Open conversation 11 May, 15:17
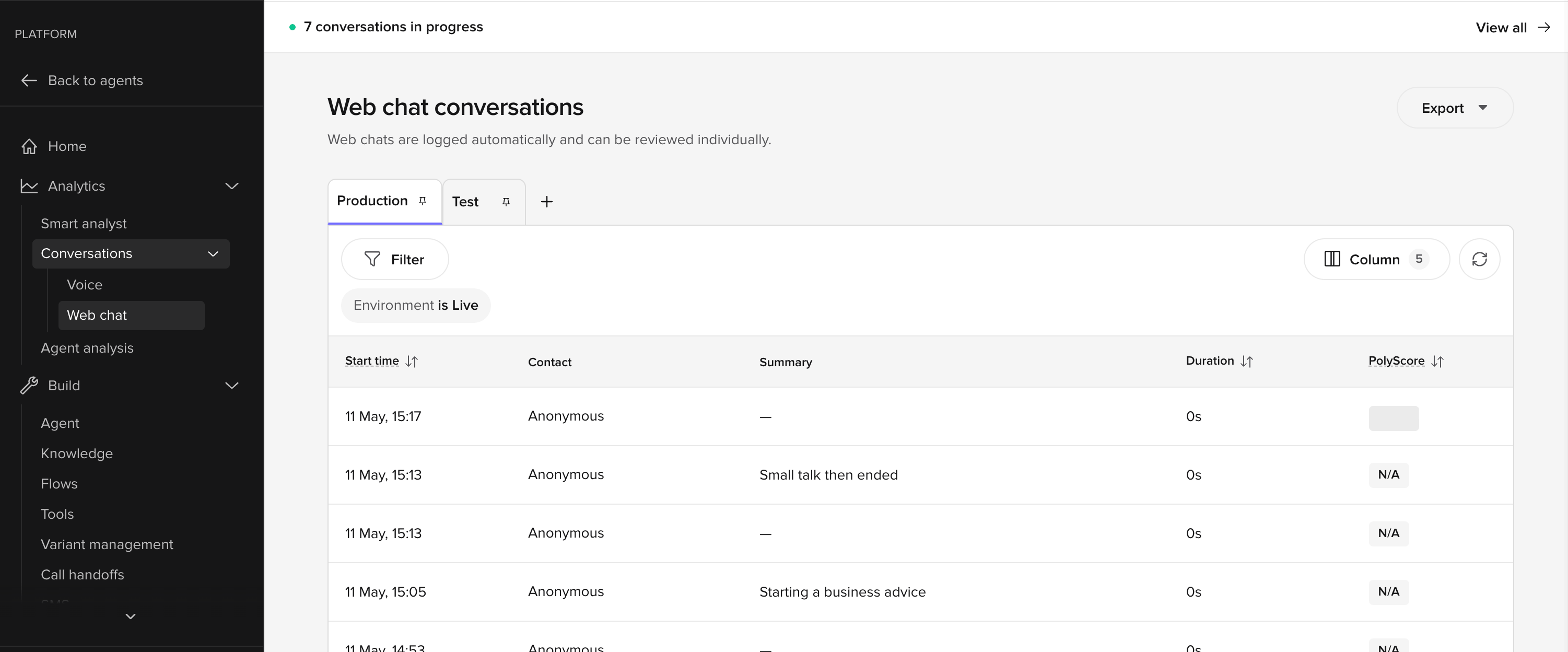1568x652 pixels. point(920,416)
